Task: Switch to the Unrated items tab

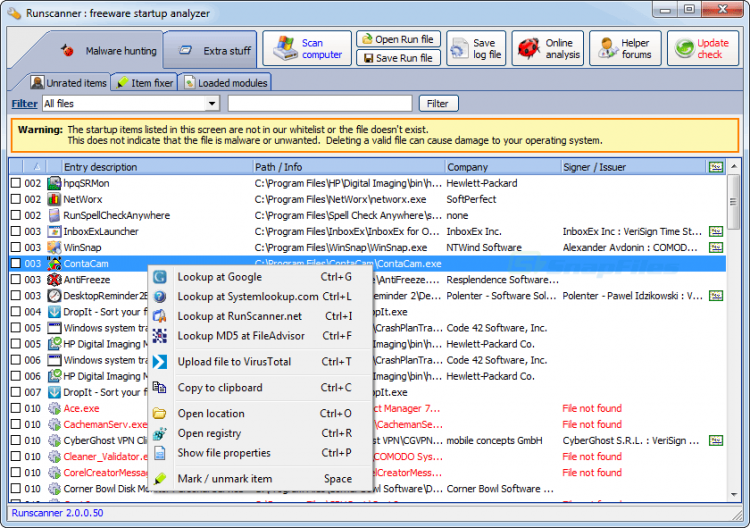Action: [x=68, y=83]
